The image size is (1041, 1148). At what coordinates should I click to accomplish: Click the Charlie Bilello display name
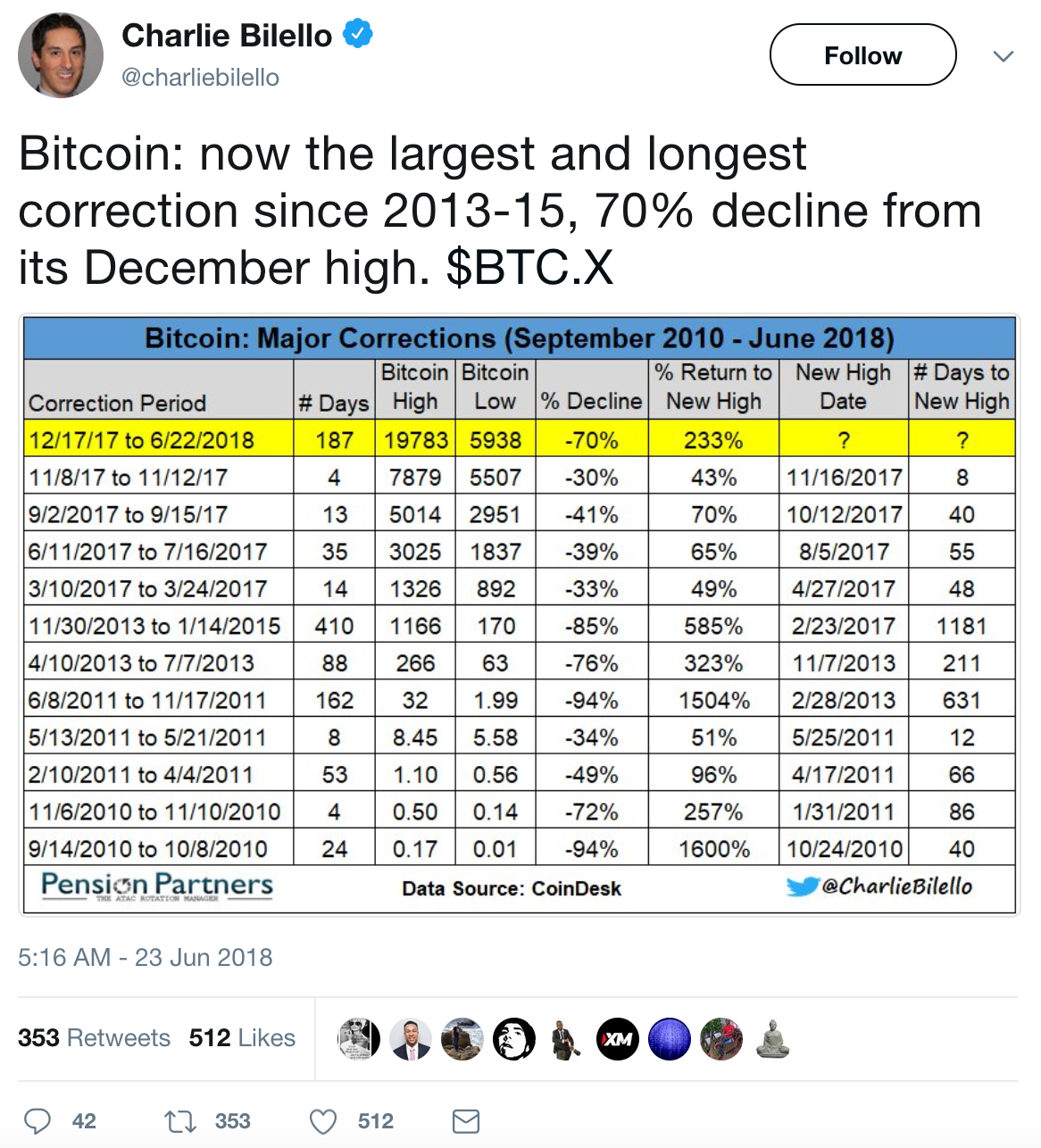229,36
